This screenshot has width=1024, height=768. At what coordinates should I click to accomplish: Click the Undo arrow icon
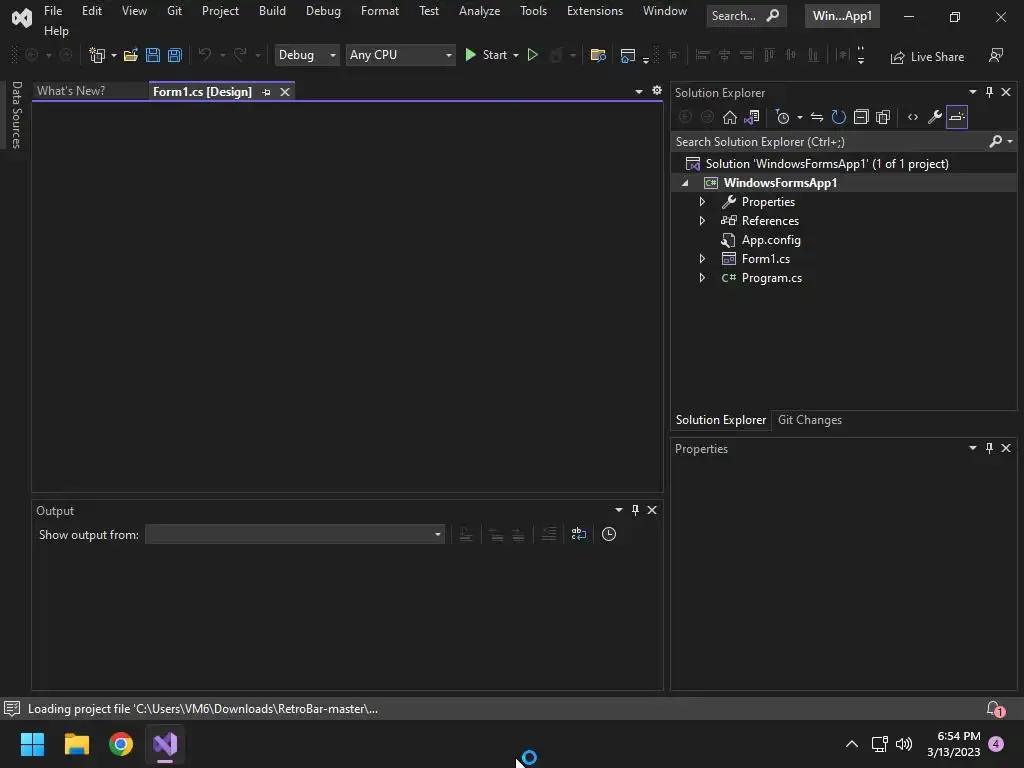[205, 56]
